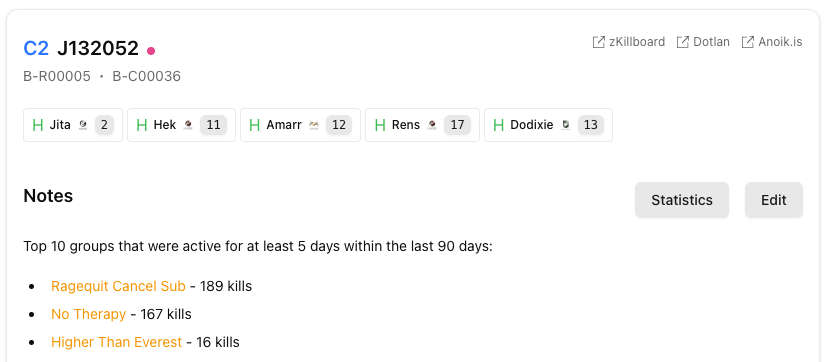Open the Statistics button
Screen dimensions: 828x362
(x=682, y=200)
